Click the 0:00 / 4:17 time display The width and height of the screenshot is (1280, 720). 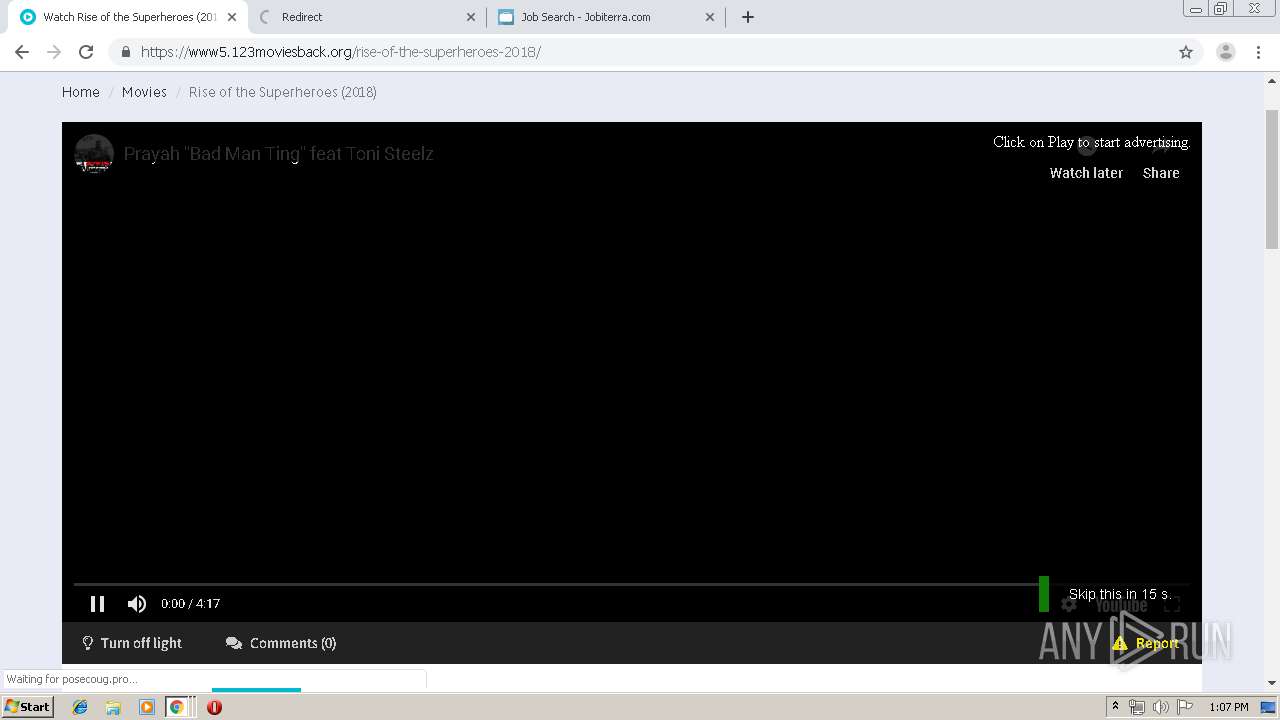[x=190, y=604]
